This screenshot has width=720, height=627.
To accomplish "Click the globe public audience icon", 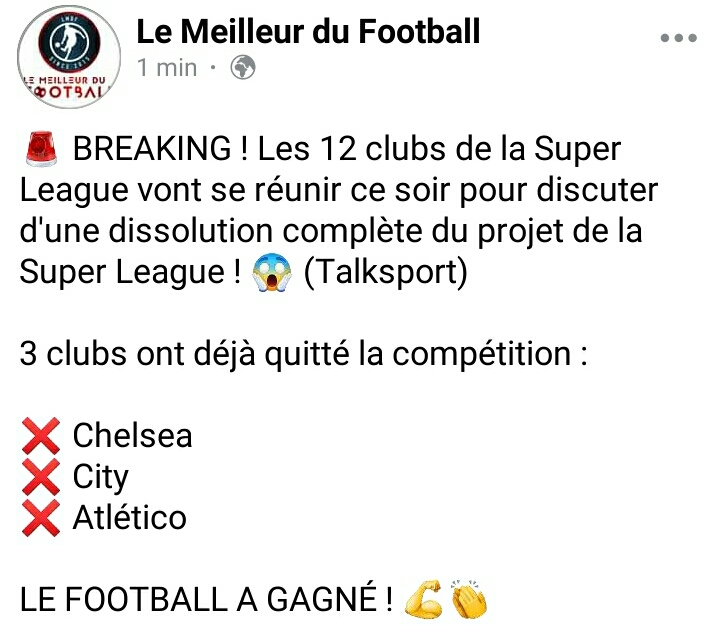I will pyautogui.click(x=243, y=68).
